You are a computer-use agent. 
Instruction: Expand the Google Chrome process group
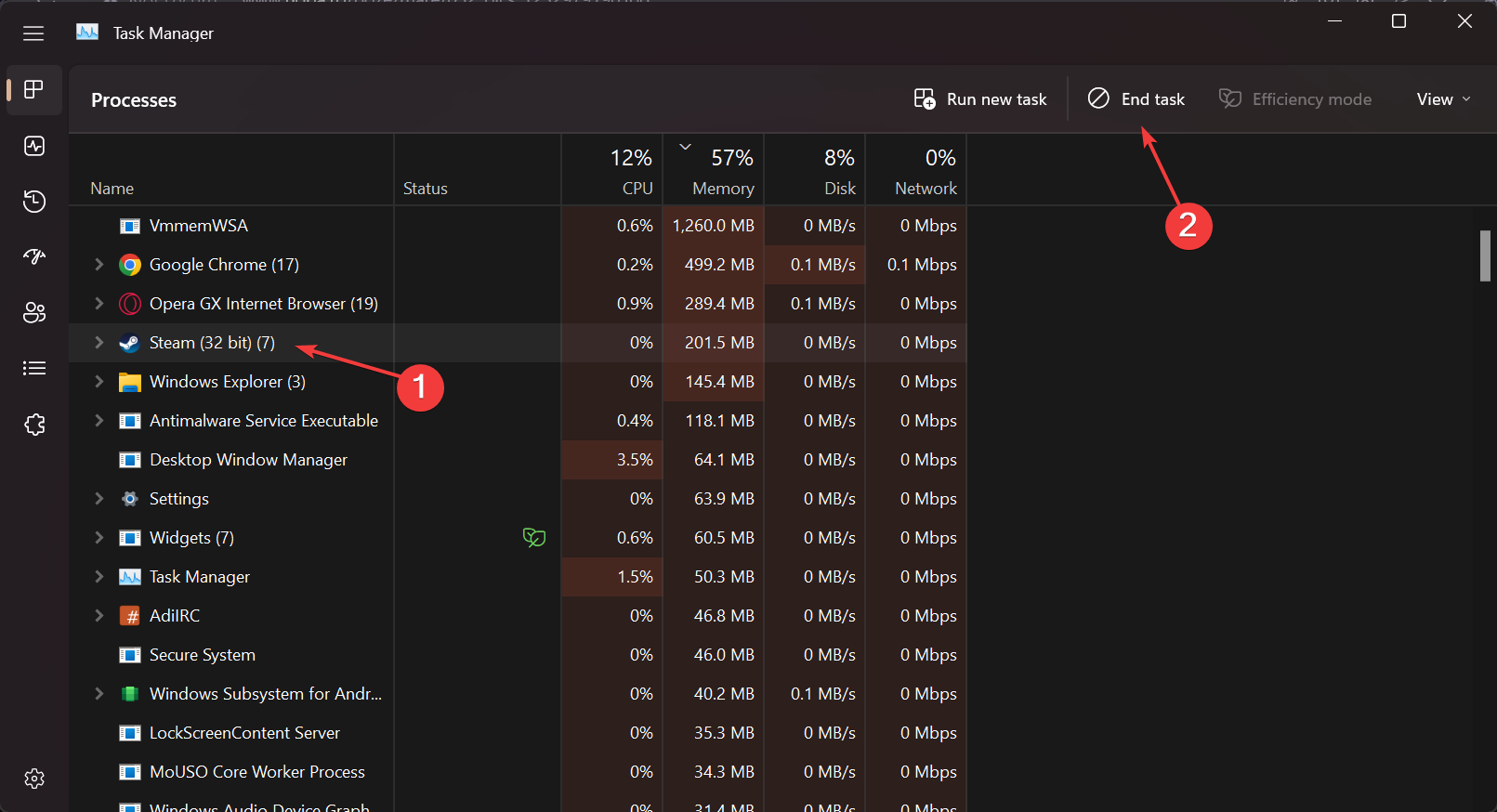98,265
